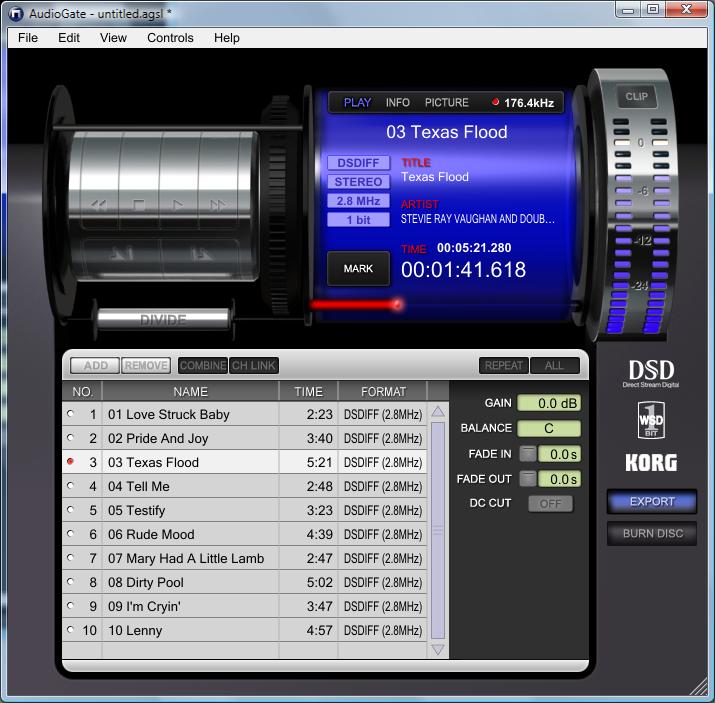715x703 pixels.
Task: Click the FORMAT column header
Action: tap(383, 392)
